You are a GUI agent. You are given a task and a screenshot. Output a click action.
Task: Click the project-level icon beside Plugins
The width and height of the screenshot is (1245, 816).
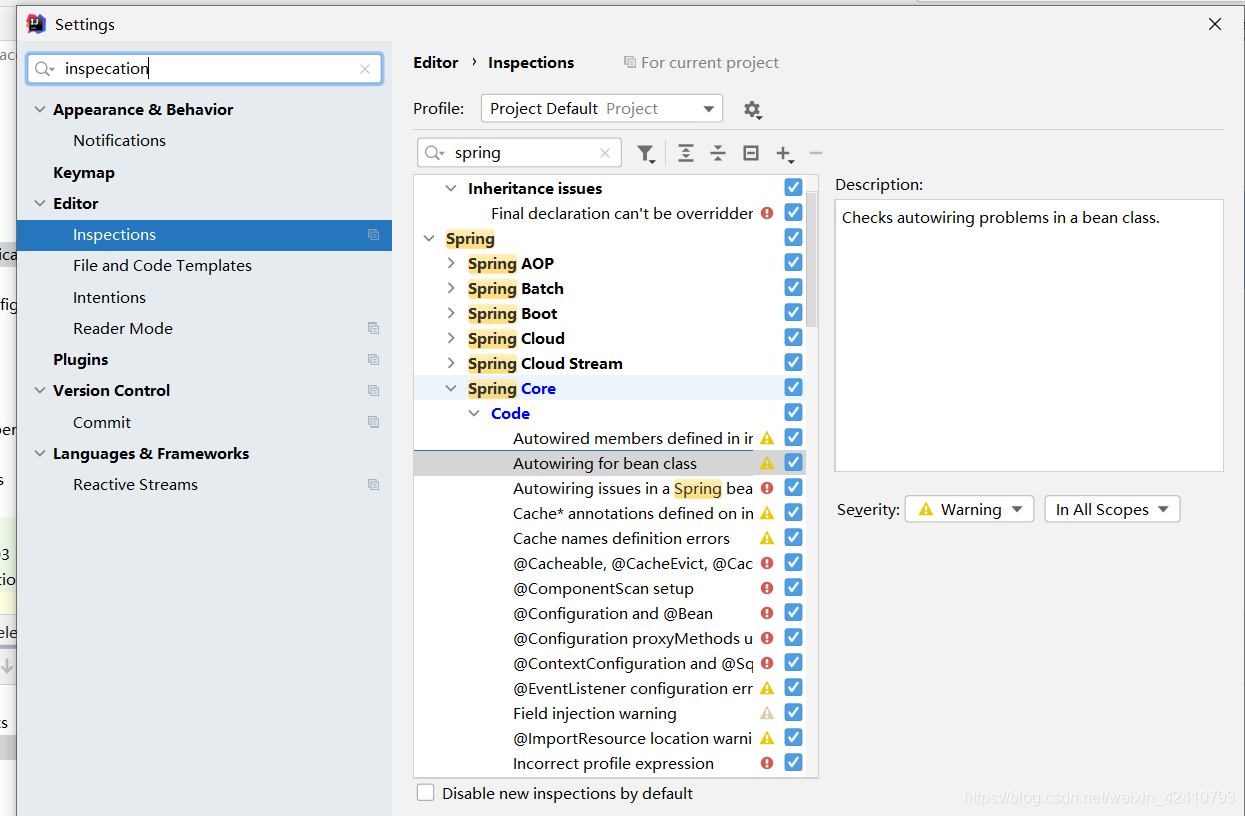point(373,359)
